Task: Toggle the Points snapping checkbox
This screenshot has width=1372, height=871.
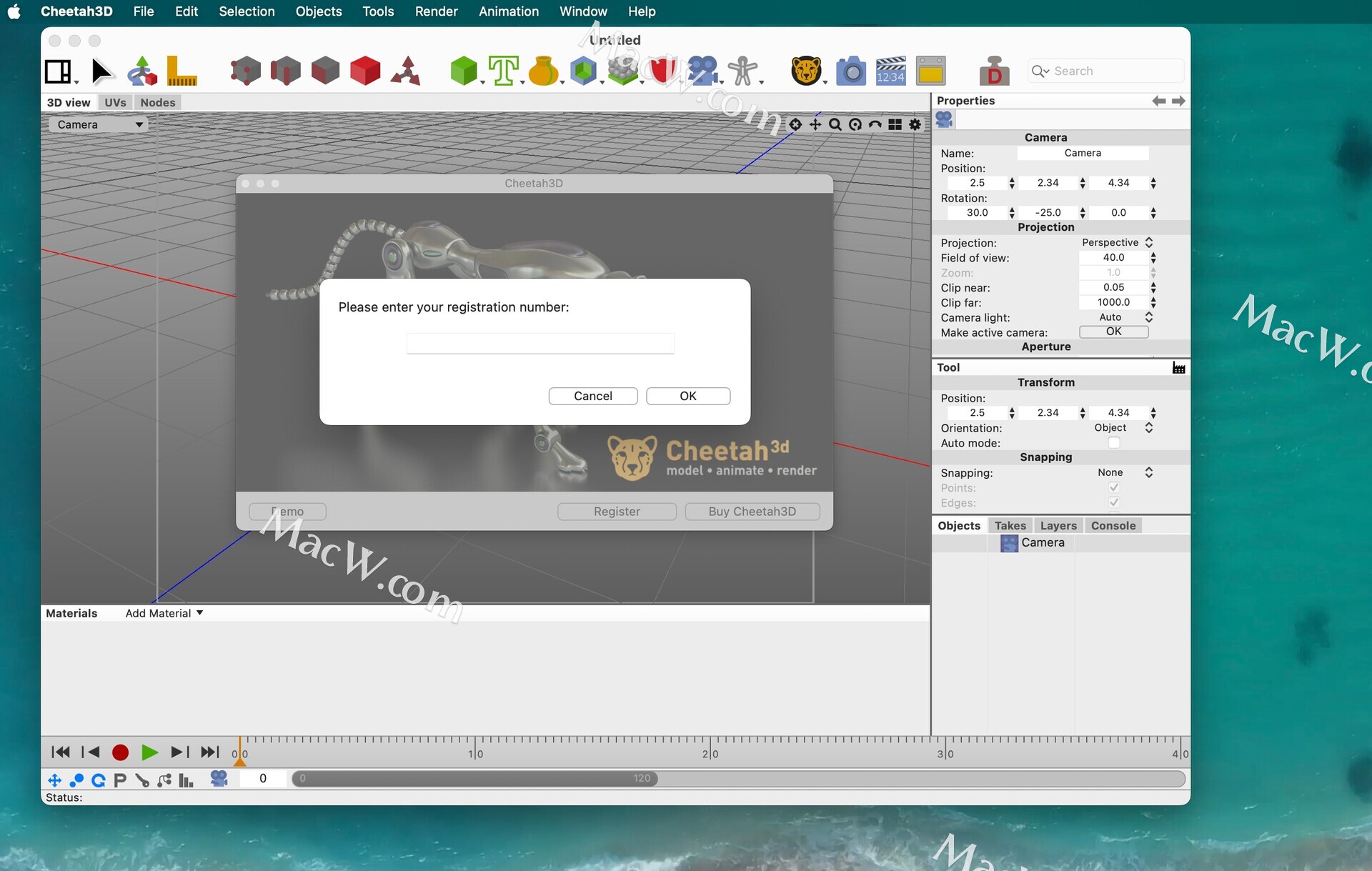Action: click(x=1113, y=487)
